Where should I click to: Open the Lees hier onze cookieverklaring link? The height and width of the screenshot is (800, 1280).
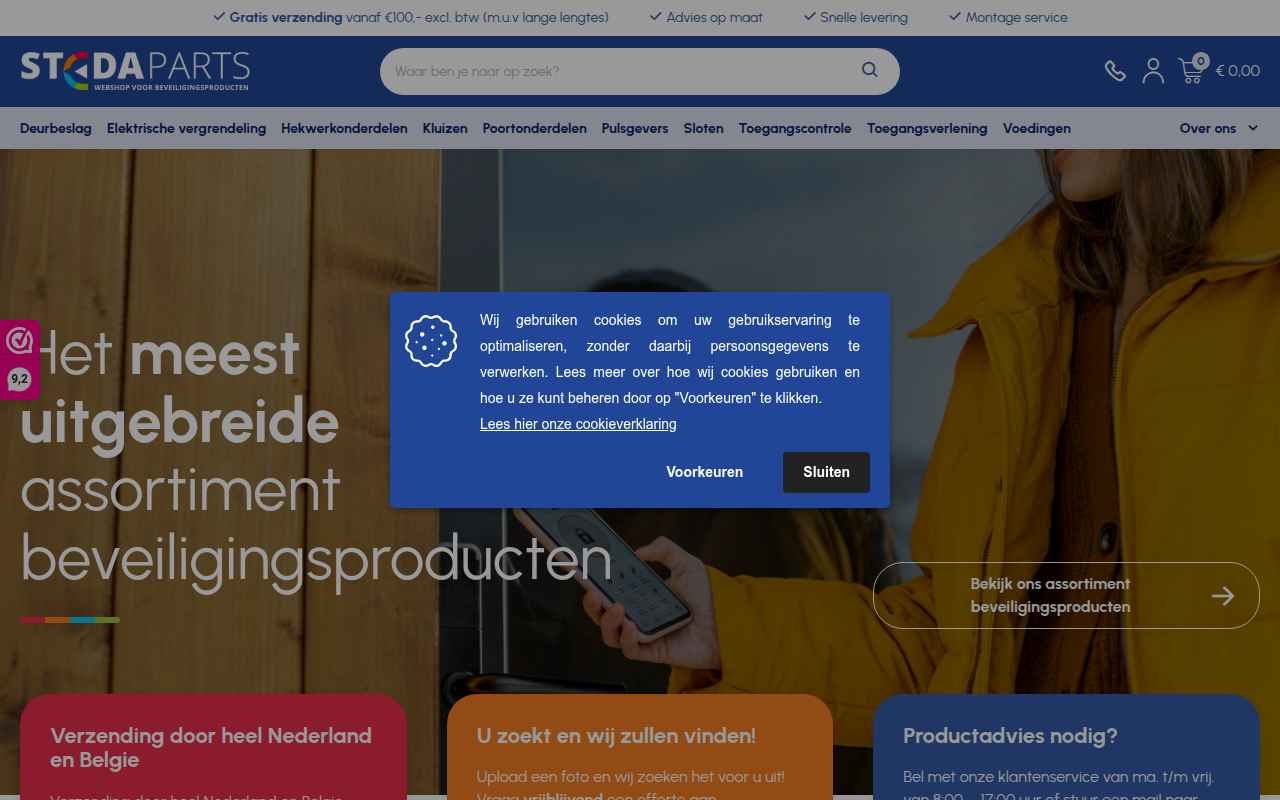coord(578,424)
